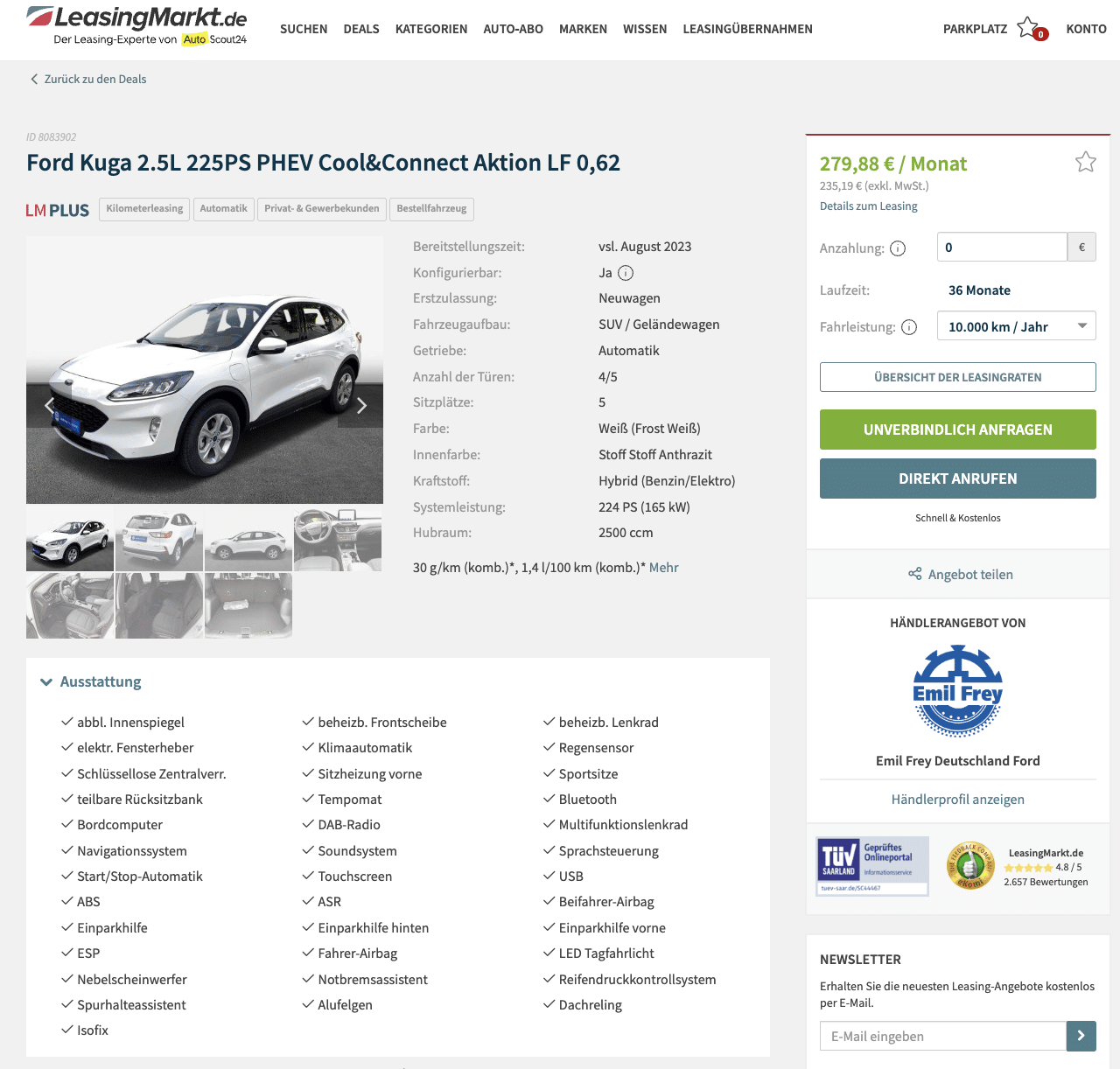Click DIREKT ANRUFEN button
Screen dimensions: 1120x1069
[x=958, y=479]
